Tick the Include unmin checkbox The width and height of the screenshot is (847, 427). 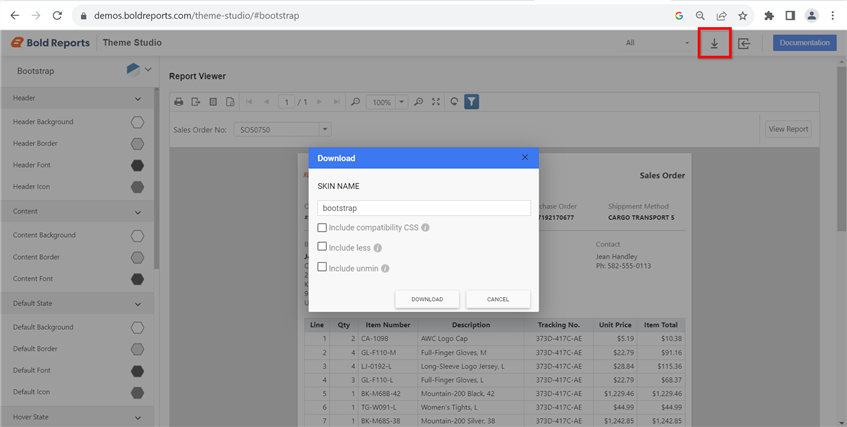(x=322, y=267)
